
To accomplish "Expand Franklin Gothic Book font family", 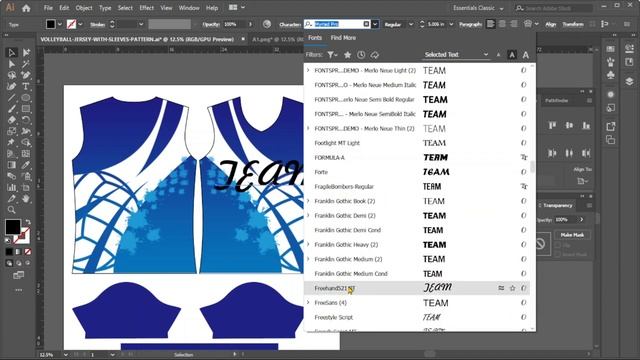I will (x=308, y=201).
